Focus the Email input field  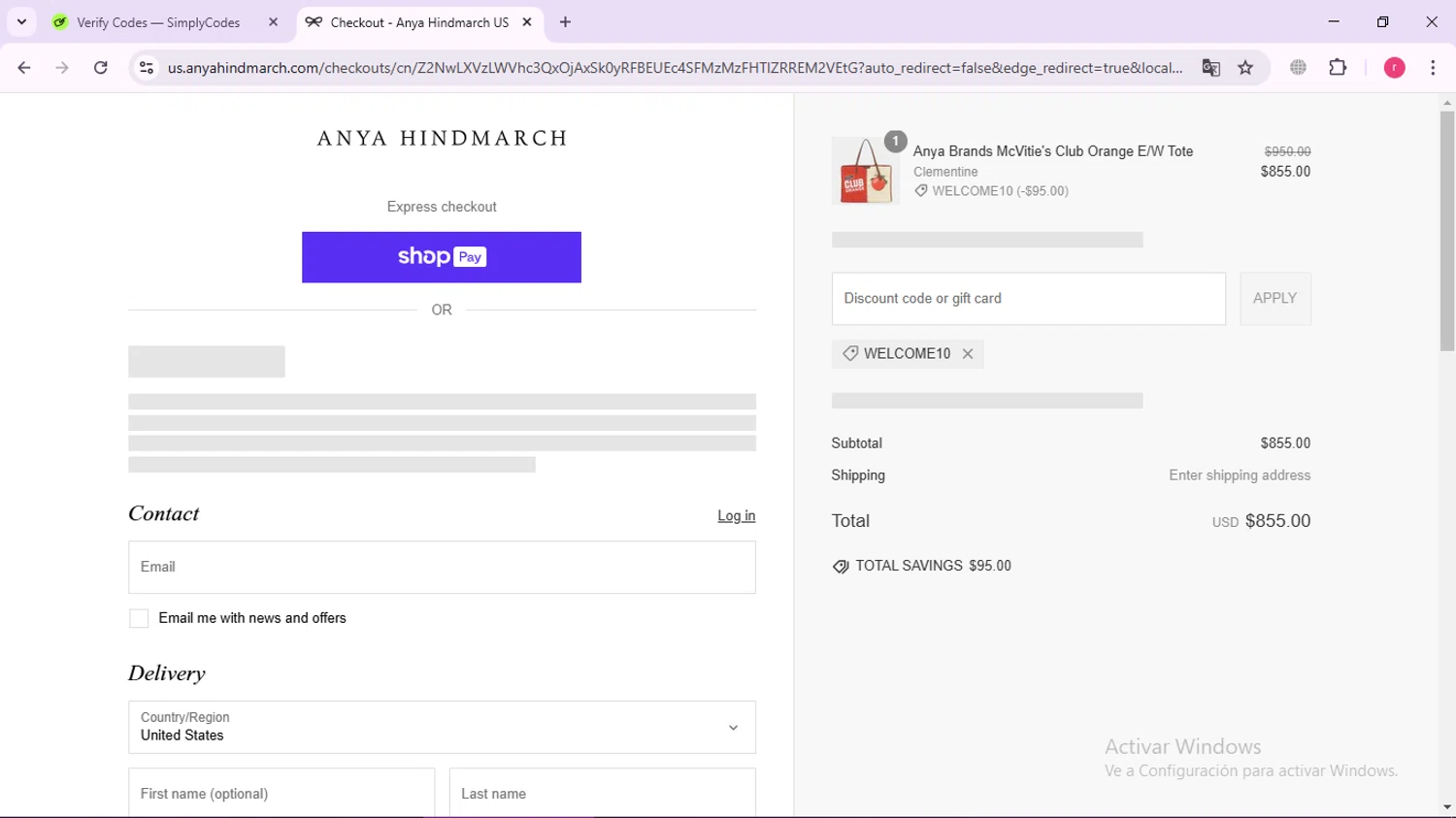click(x=442, y=568)
